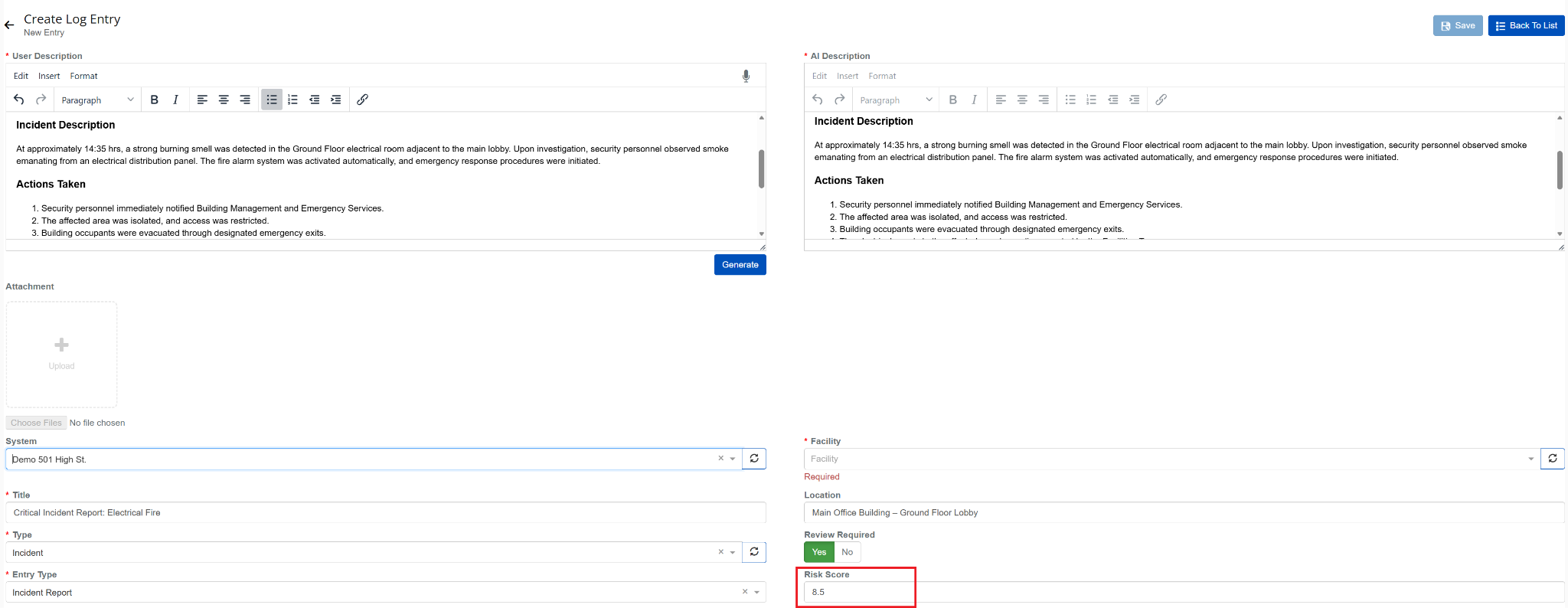Refresh the Facility dropdown list

coord(1553,459)
